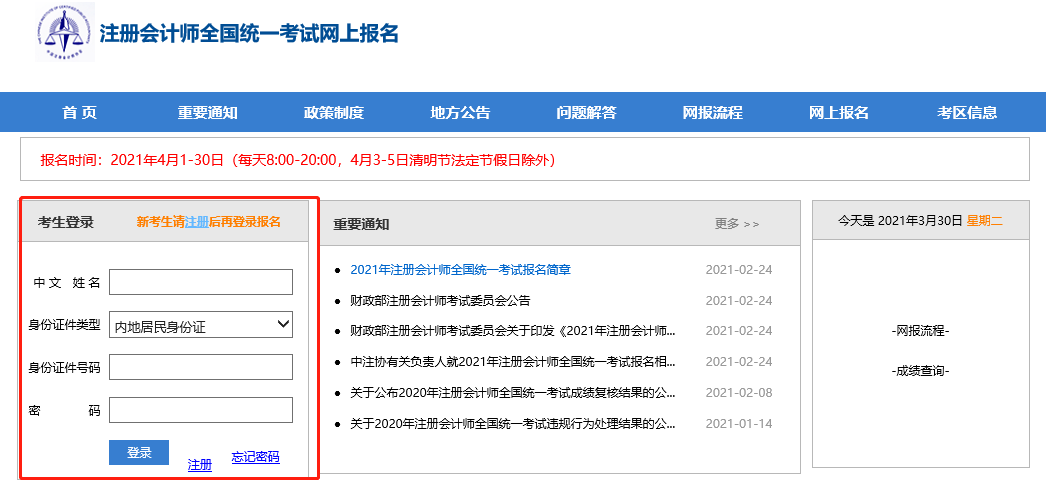
Task: Click the CICPA logo at top left
Action: click(61, 32)
